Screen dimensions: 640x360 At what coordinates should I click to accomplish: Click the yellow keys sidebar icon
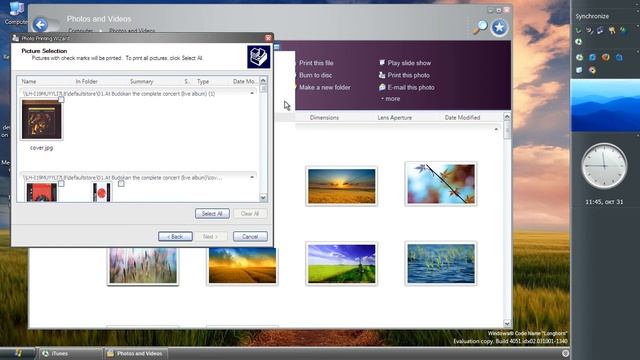pyautogui.click(x=612, y=30)
